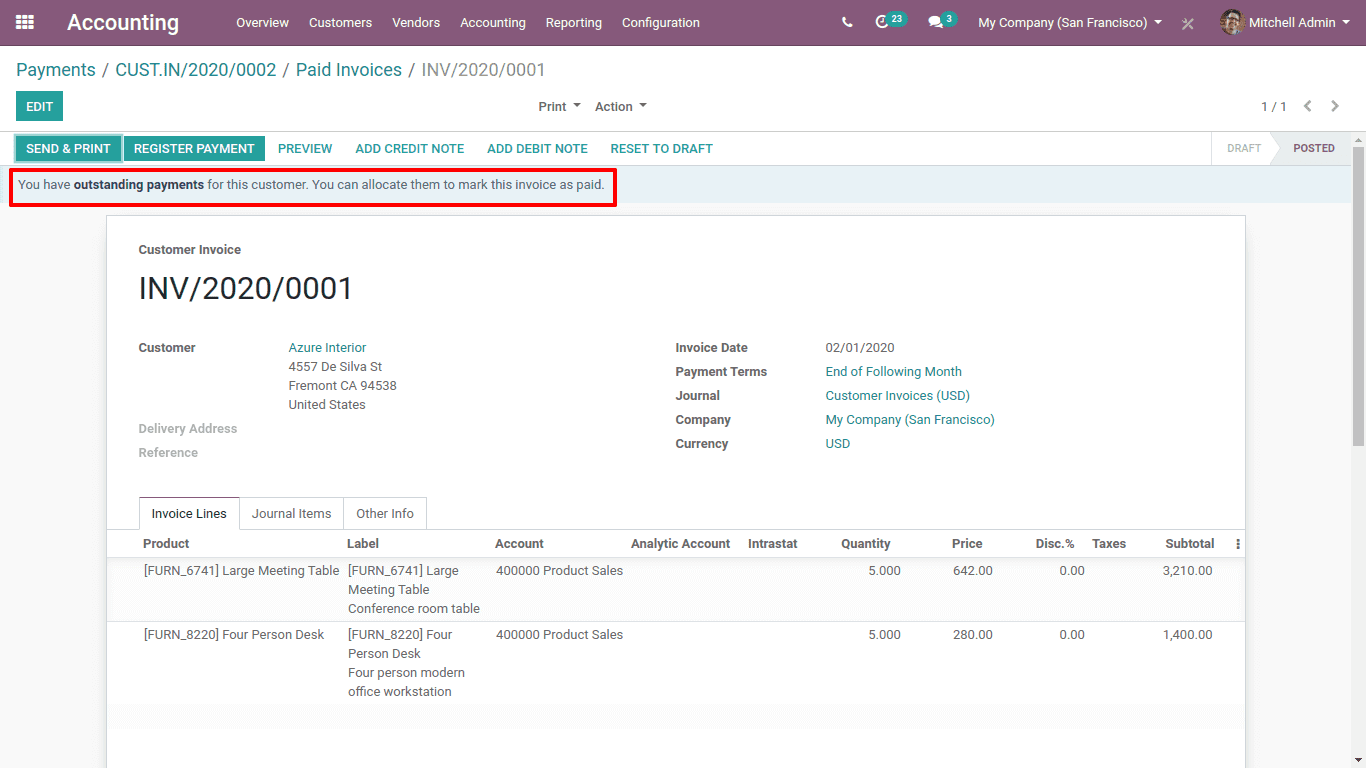Viewport: 1366px width, 768px height.
Task: Go to Paid Invoices breadcrumb
Action: [349, 70]
